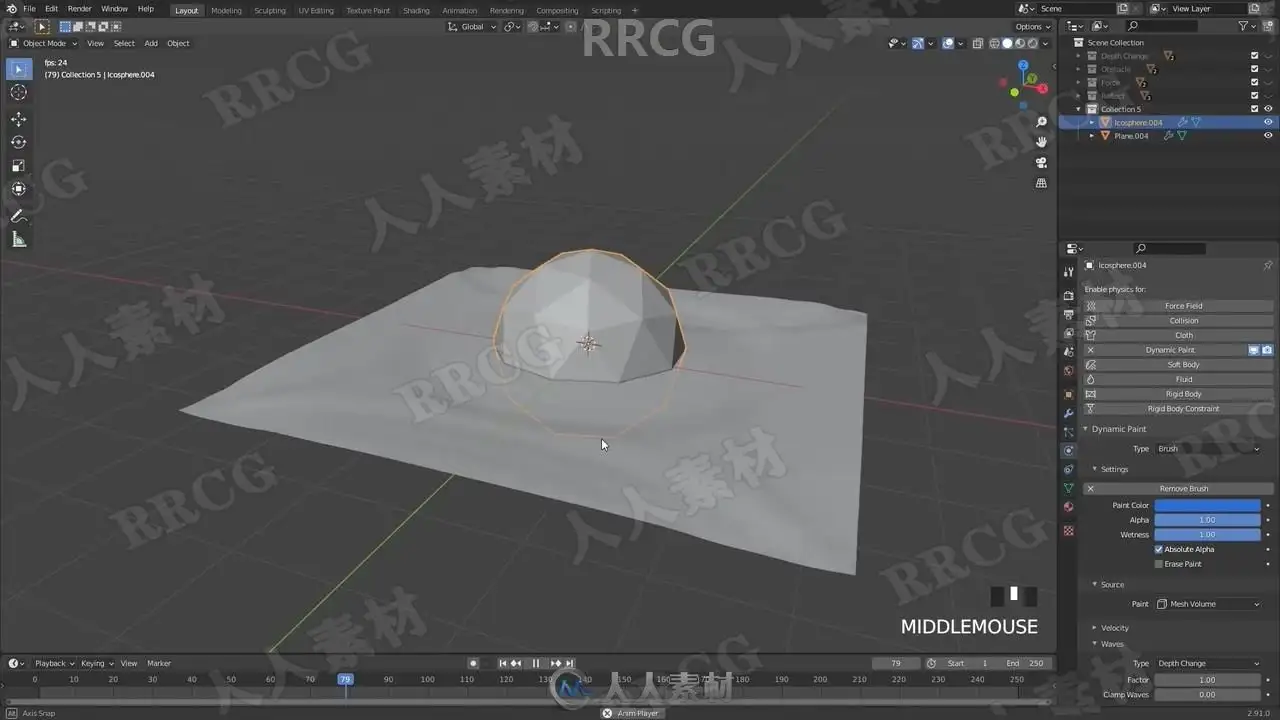
Task: Toggle the Depth Change collection checkbox
Action: [1254, 56]
